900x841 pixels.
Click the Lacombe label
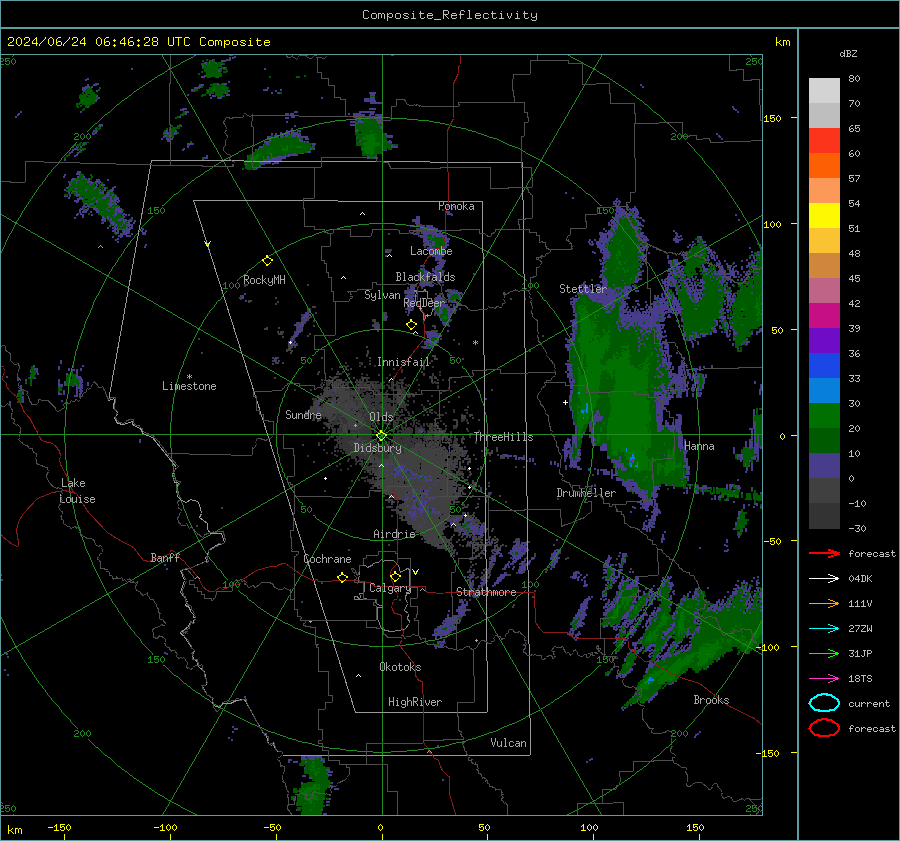(431, 251)
